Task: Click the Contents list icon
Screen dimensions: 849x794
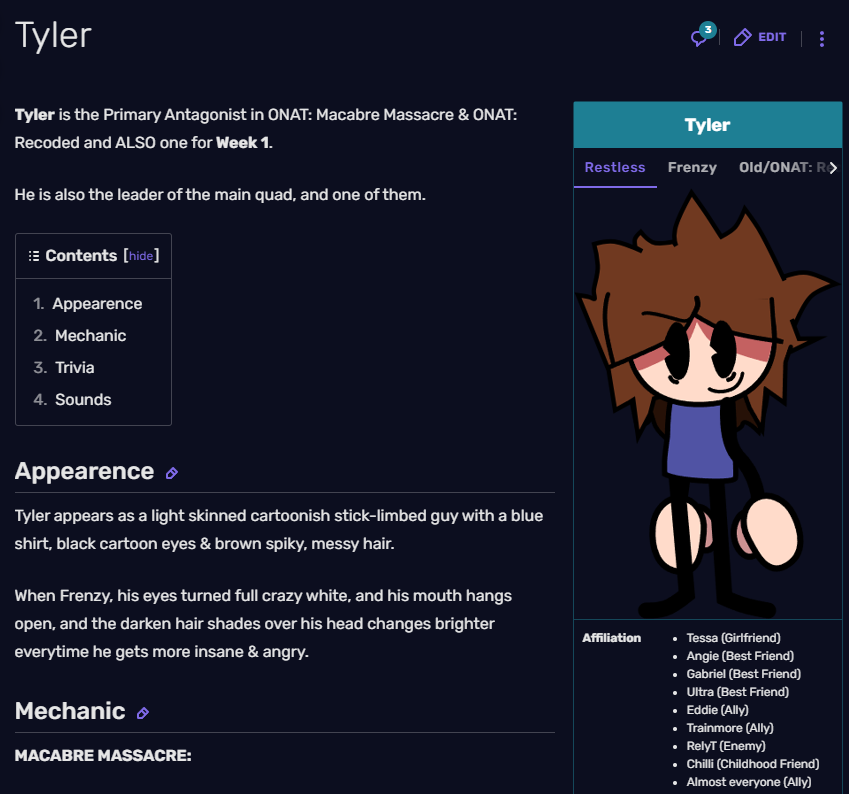Action: point(34,256)
